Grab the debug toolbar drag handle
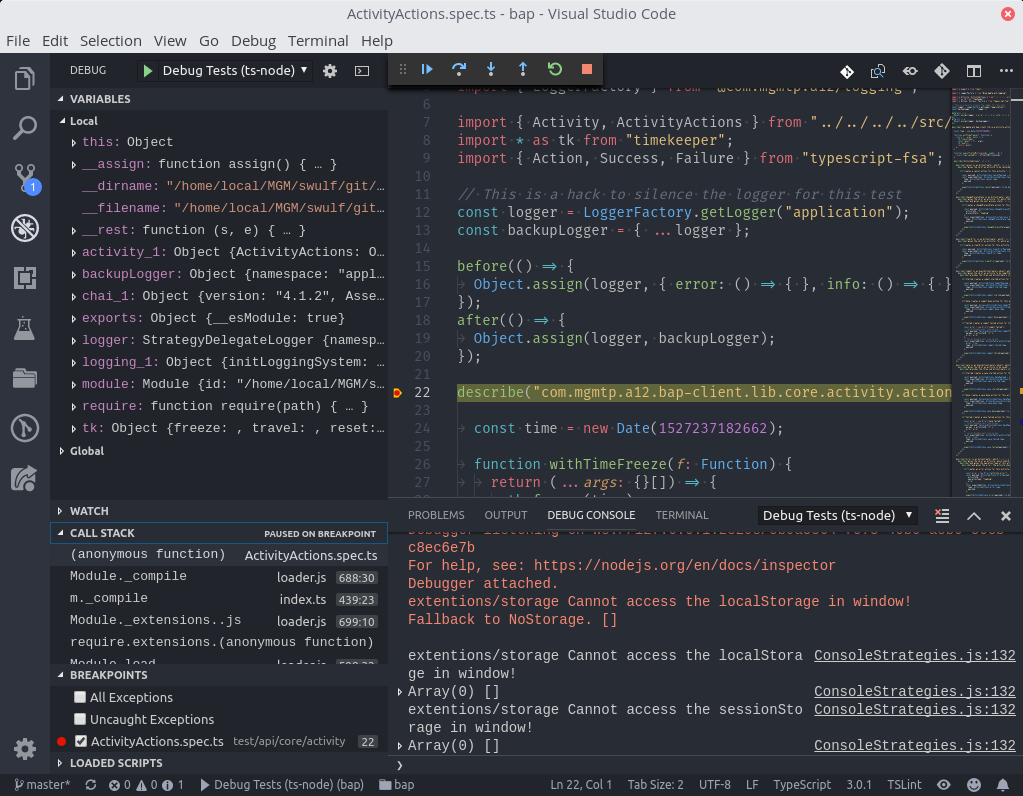The image size is (1023, 796). (403, 69)
